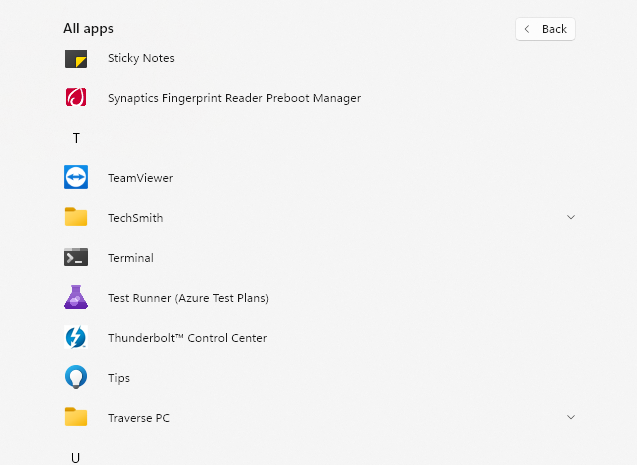The image size is (637, 465).
Task: Open Terminal using its command prompt icon
Action: 76,257
